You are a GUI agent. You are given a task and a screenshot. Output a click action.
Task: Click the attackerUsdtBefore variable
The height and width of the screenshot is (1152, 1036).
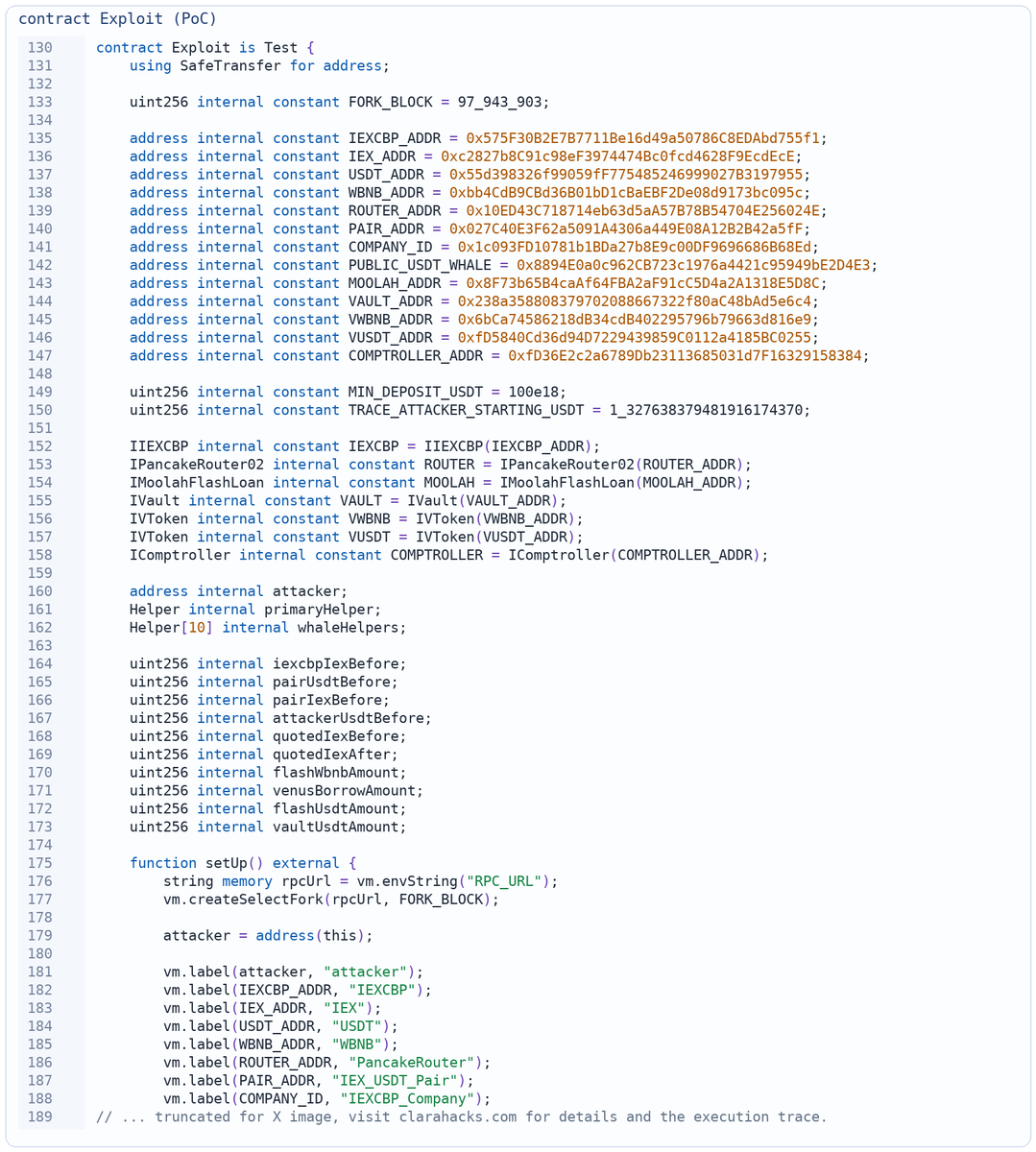click(x=349, y=718)
